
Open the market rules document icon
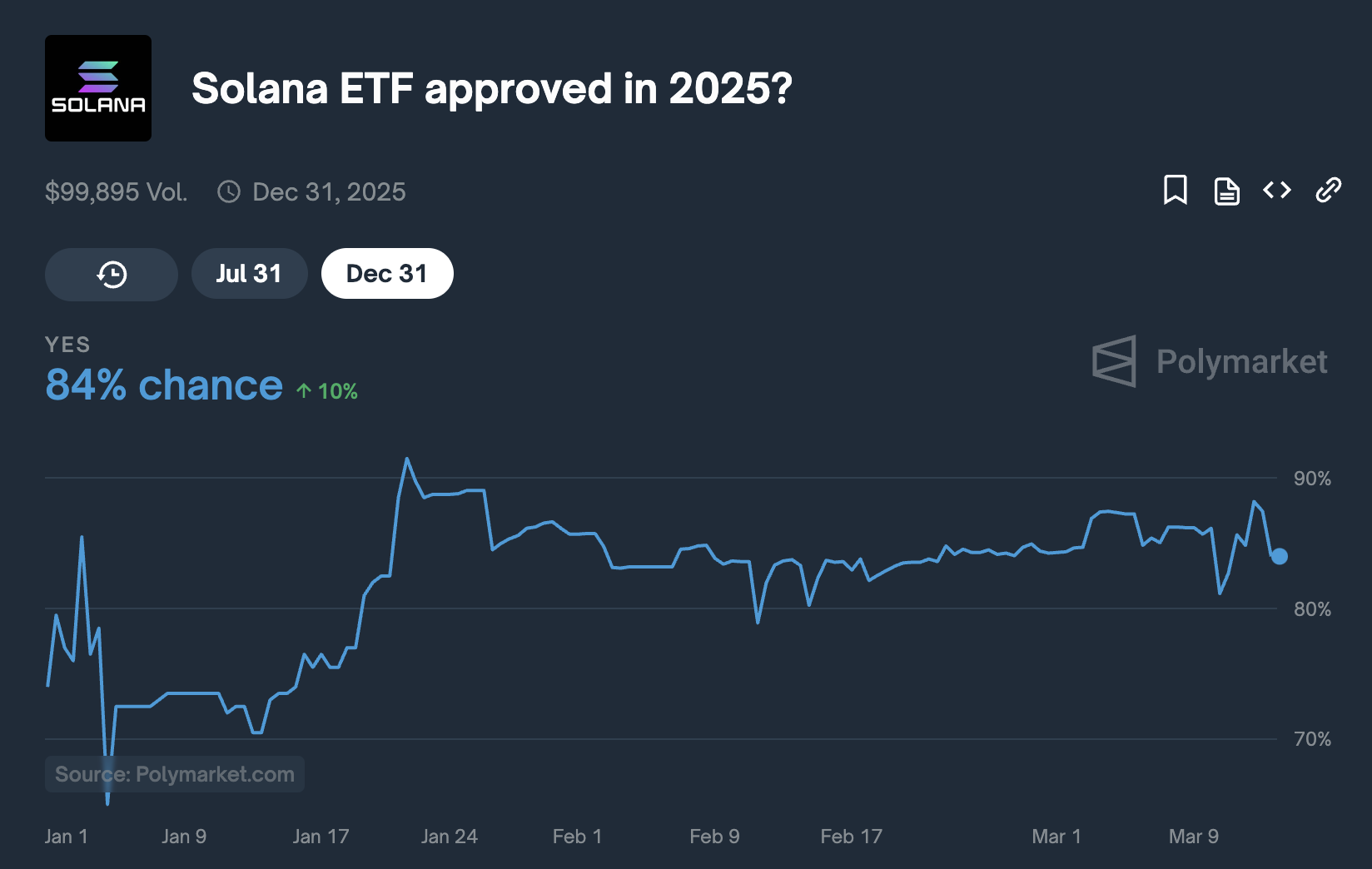pyautogui.click(x=1226, y=191)
